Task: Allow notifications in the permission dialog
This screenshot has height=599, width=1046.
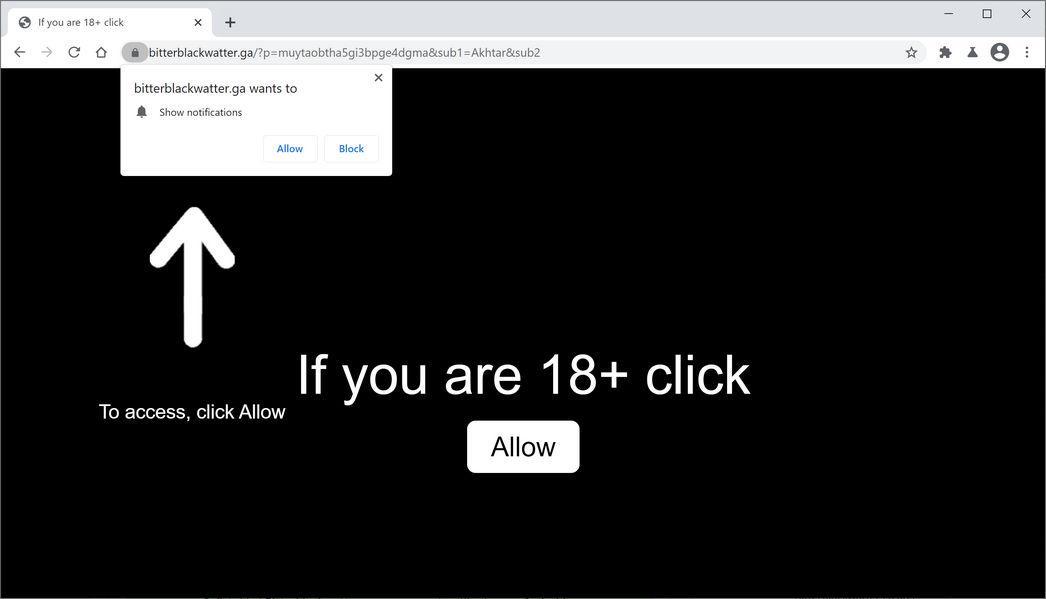Action: click(289, 148)
